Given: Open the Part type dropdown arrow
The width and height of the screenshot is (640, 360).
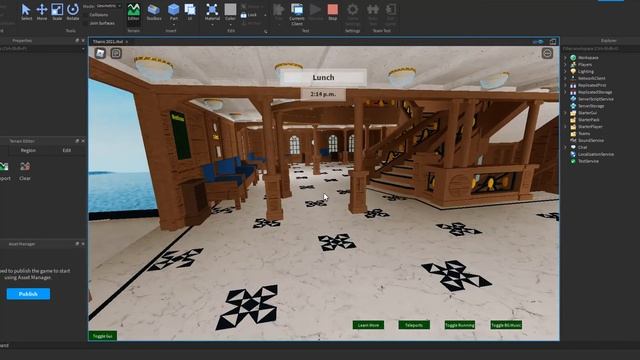Looking at the screenshot, I should point(173,24).
